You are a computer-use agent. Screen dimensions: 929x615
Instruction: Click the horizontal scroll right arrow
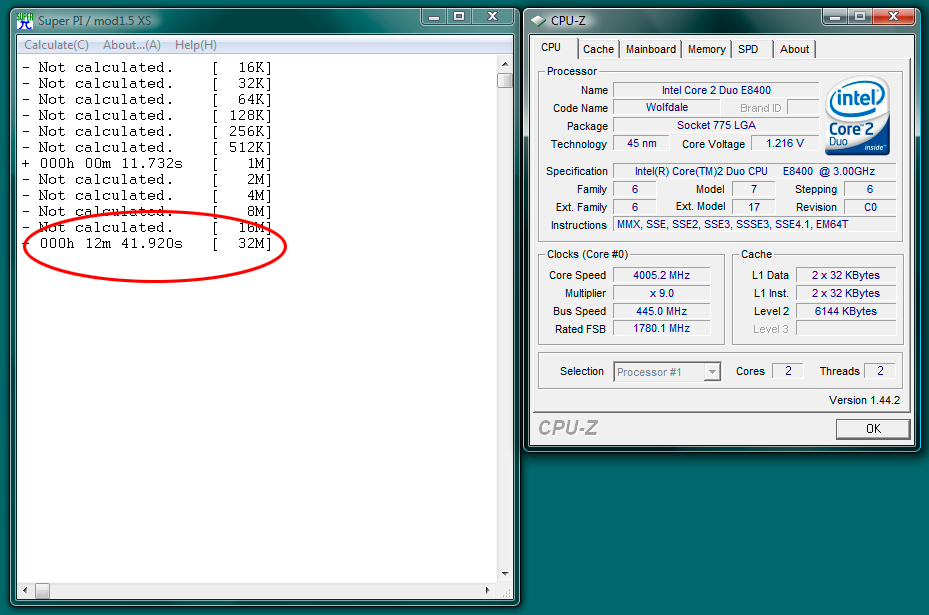(488, 590)
